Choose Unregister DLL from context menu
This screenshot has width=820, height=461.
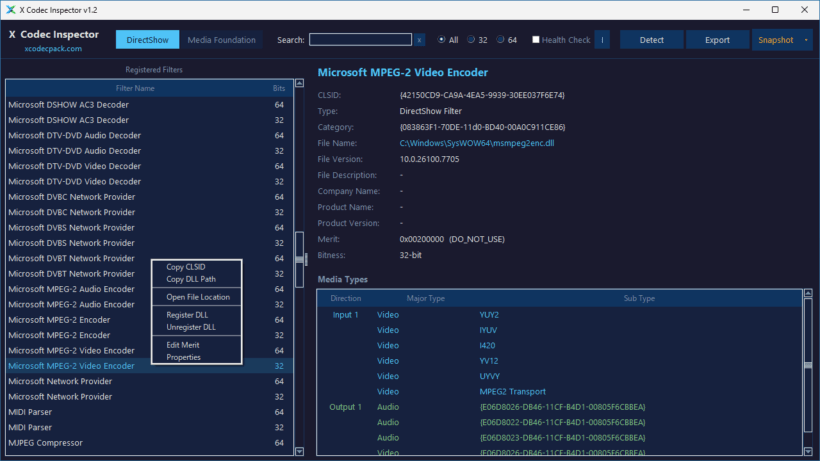[190, 327]
